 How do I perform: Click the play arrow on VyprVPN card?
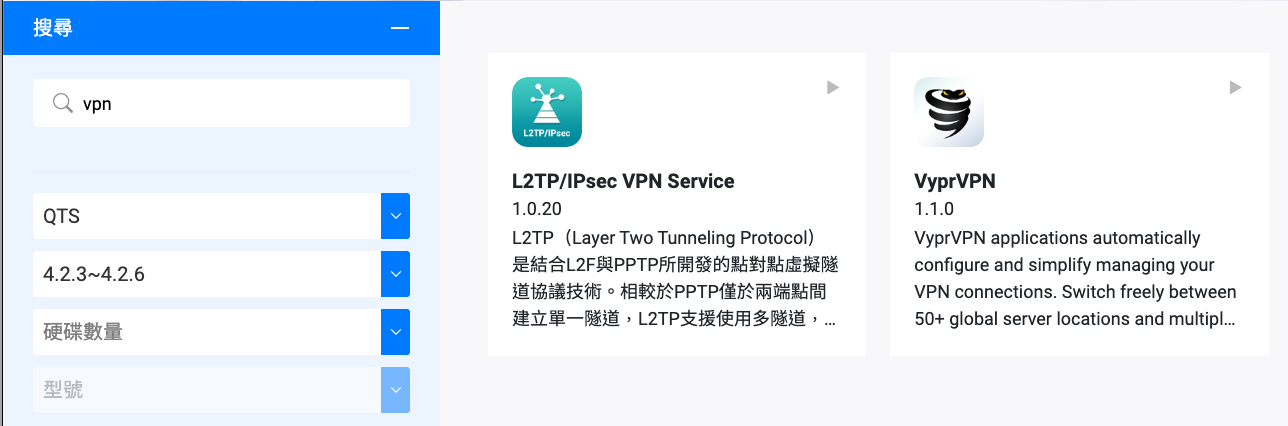1235,88
